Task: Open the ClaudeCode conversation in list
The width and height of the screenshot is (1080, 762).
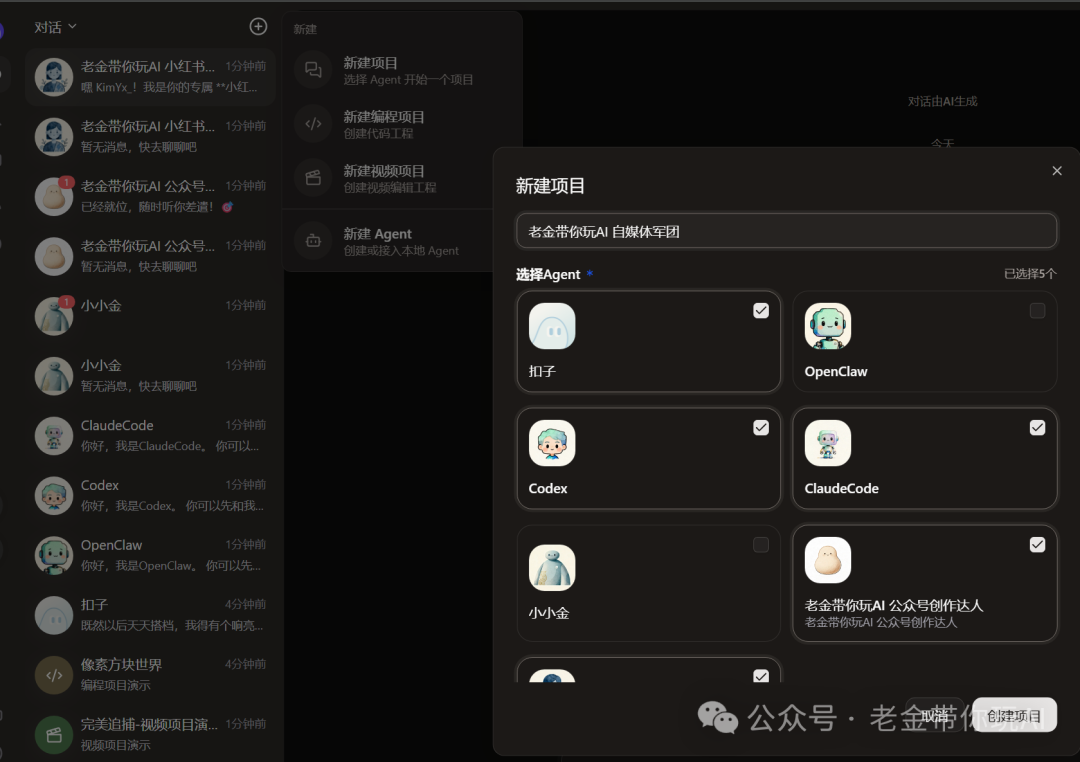Action: tap(150, 435)
